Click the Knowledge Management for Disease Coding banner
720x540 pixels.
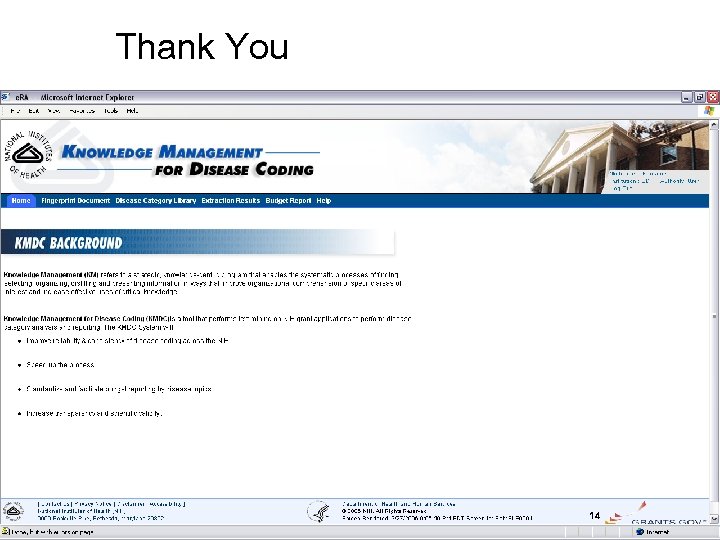click(188, 161)
